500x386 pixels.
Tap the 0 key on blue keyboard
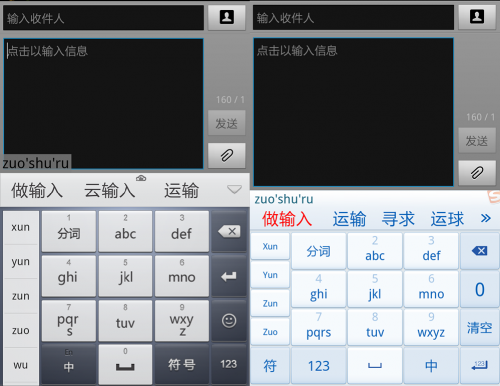click(480, 289)
